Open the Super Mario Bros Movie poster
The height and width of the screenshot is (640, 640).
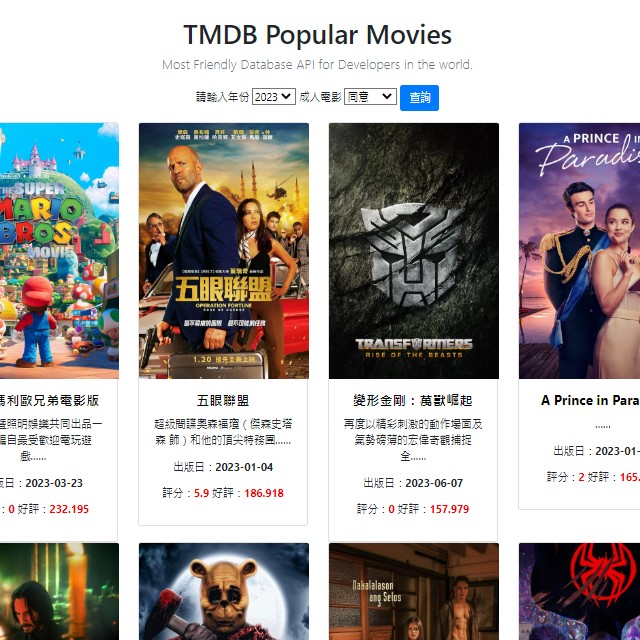click(59, 251)
